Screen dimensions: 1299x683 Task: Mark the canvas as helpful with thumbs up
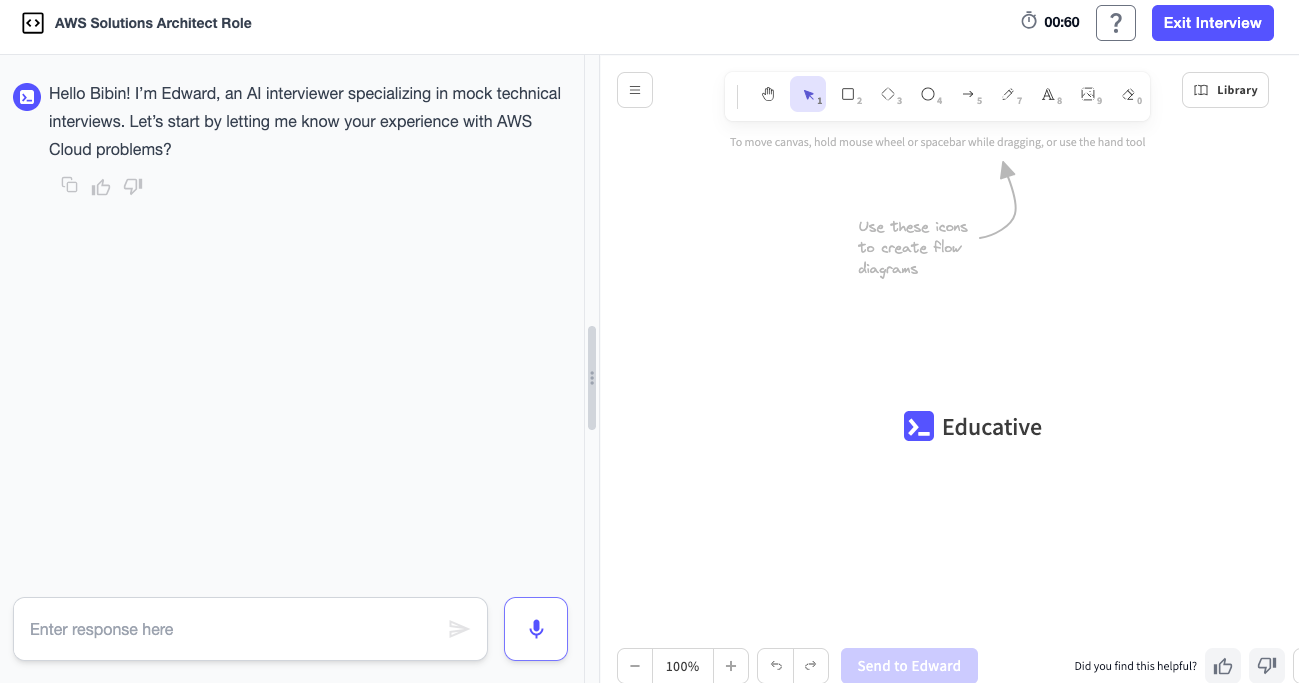coord(1222,665)
